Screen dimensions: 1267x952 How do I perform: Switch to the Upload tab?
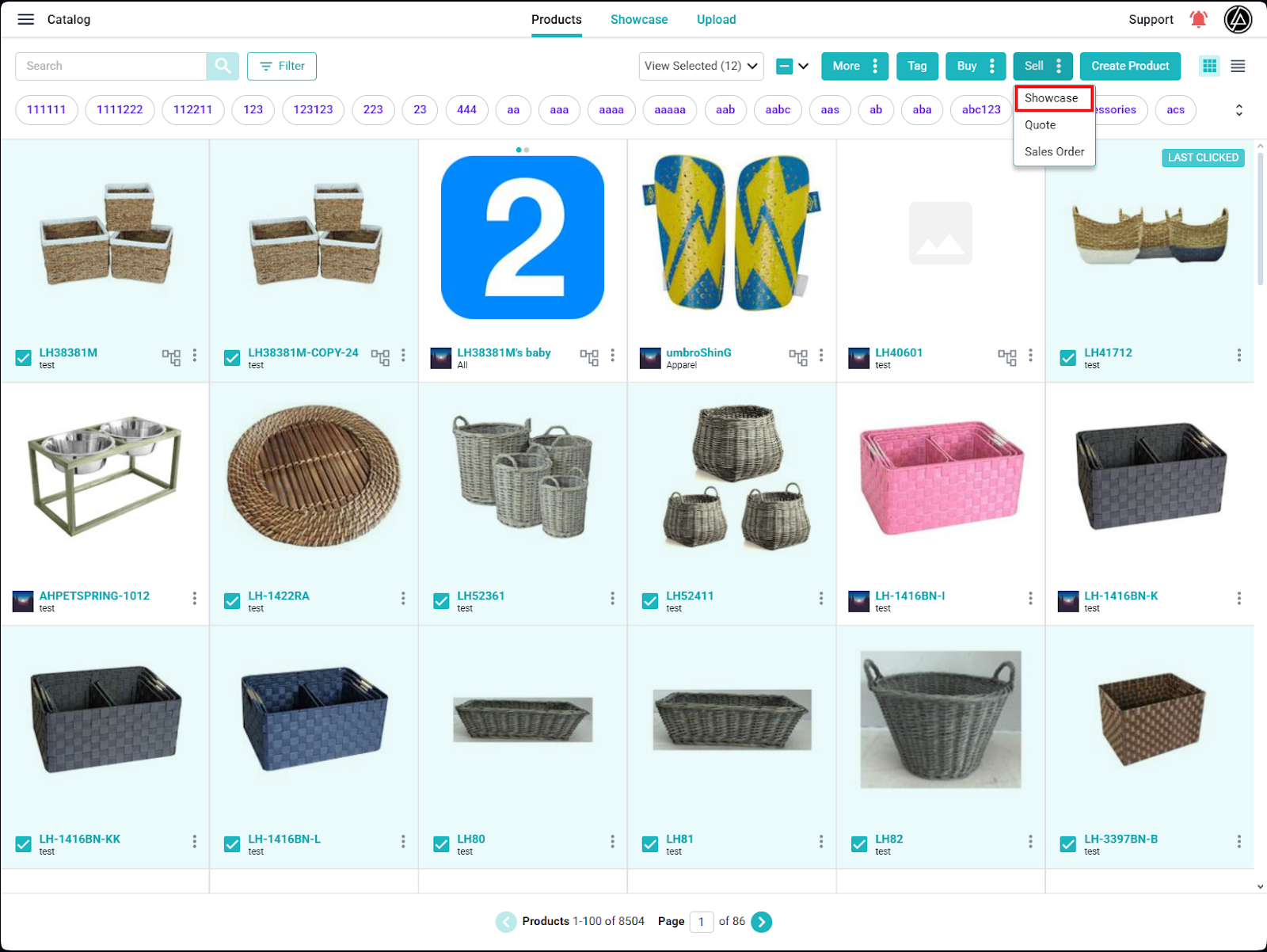click(x=717, y=19)
